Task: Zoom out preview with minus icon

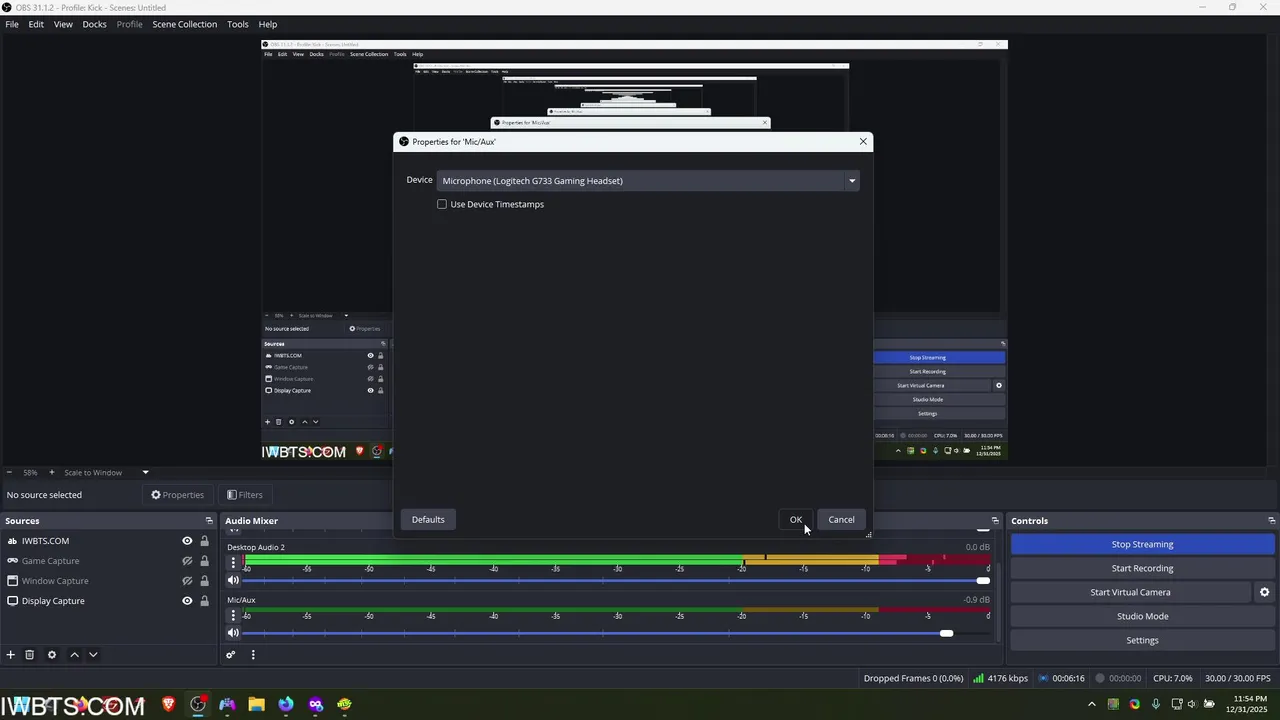Action: (x=9, y=472)
